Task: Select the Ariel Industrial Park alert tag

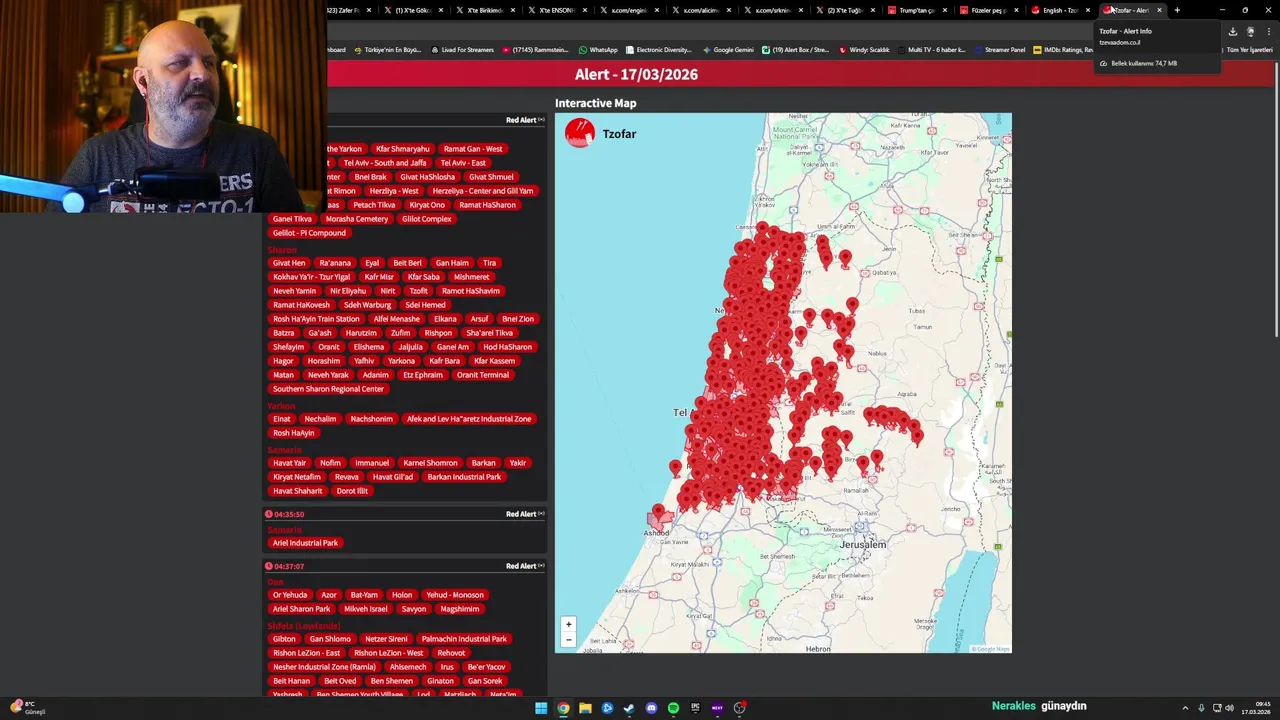Action: pos(305,543)
